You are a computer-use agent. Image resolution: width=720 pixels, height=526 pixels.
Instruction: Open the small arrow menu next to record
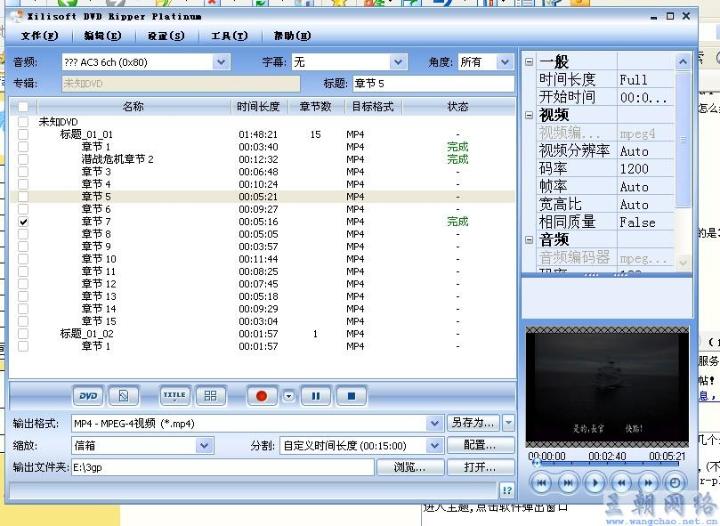click(x=288, y=396)
